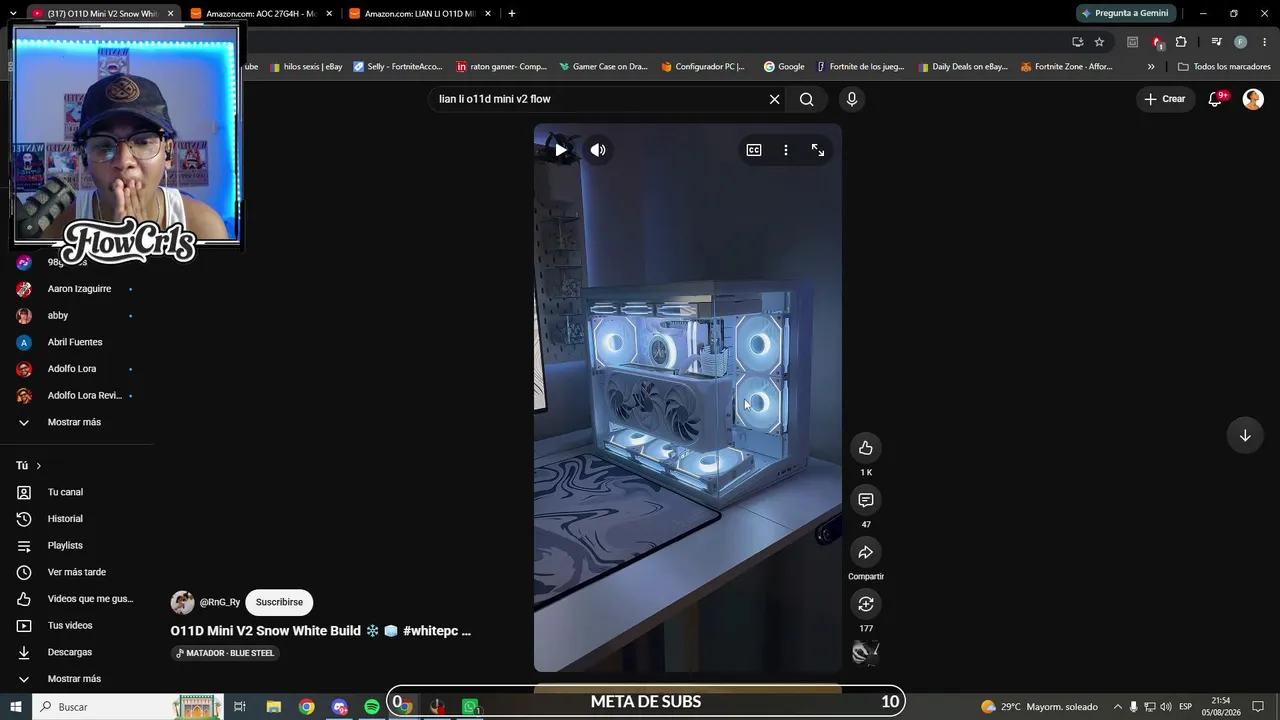Subscribe to @RnG_Ry with Suscribirse
The width and height of the screenshot is (1280, 720).
pos(279,602)
